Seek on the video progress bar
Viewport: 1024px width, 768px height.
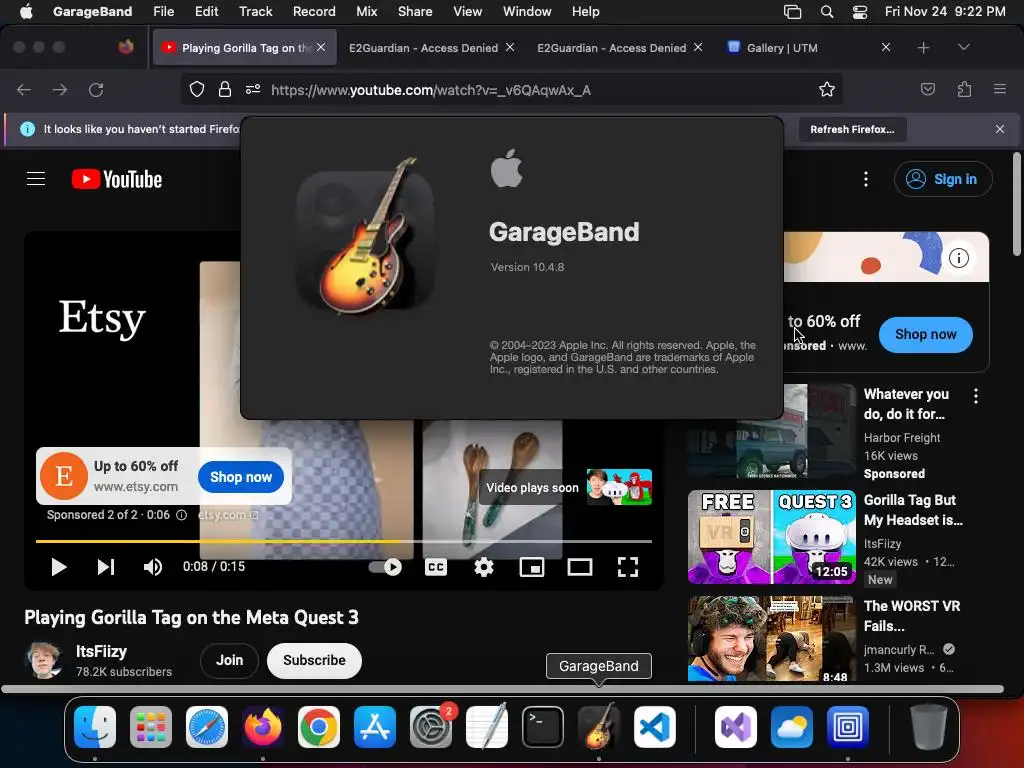coord(344,541)
